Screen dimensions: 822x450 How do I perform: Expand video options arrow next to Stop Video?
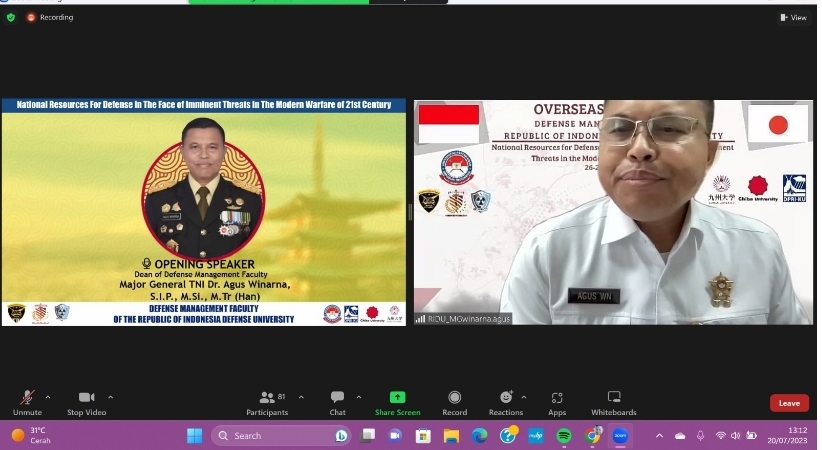(110, 396)
